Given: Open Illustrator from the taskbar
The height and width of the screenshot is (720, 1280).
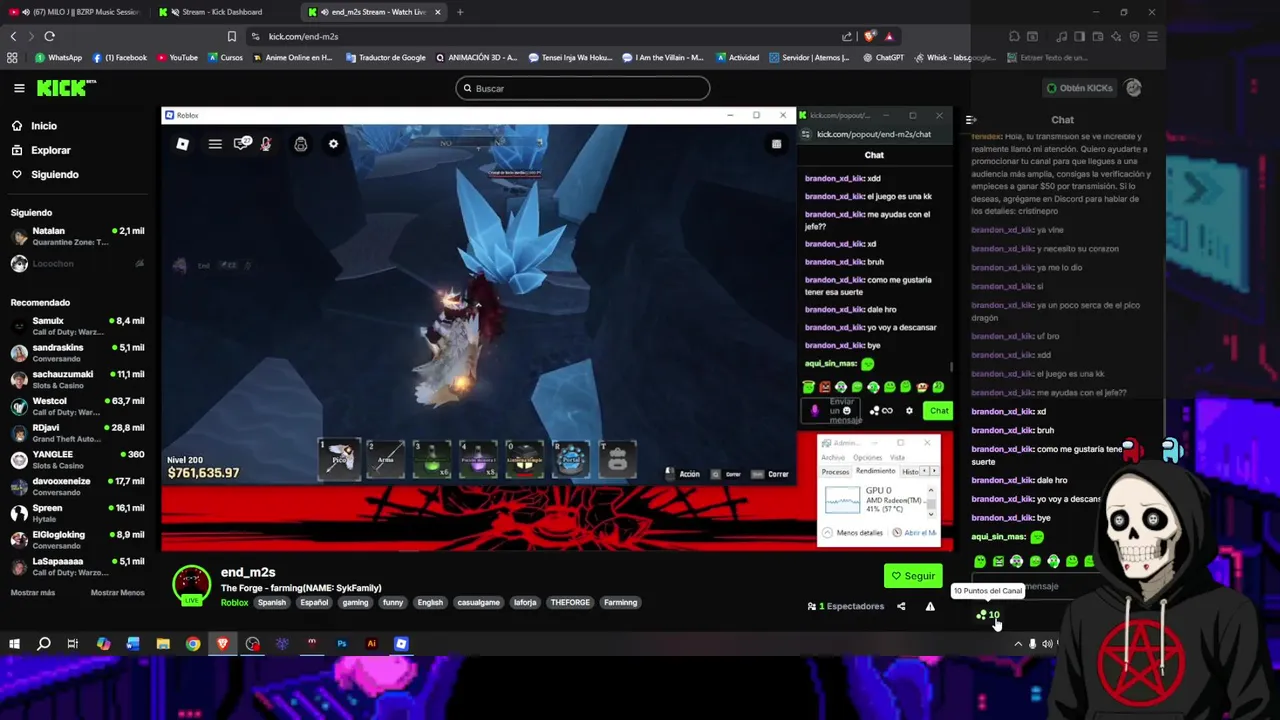Looking at the screenshot, I should (x=371, y=644).
